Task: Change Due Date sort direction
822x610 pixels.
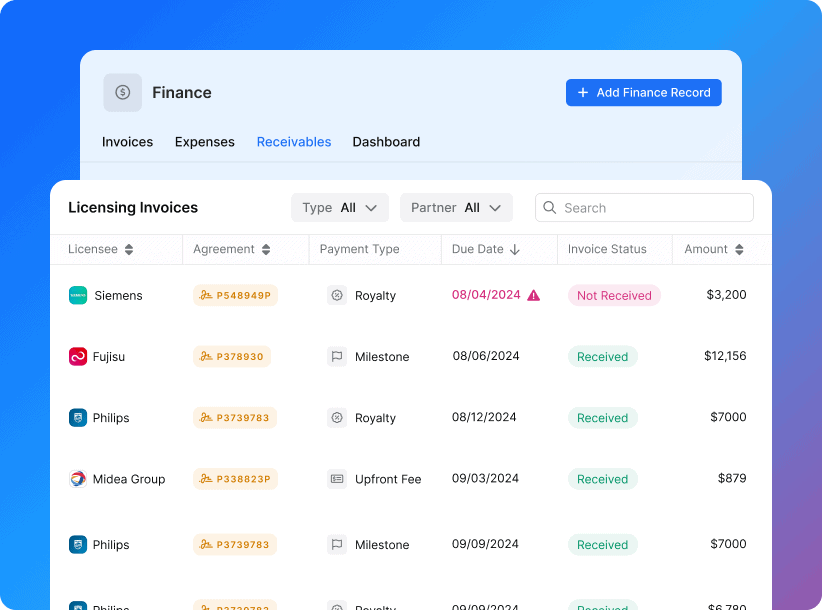Action: click(x=515, y=250)
